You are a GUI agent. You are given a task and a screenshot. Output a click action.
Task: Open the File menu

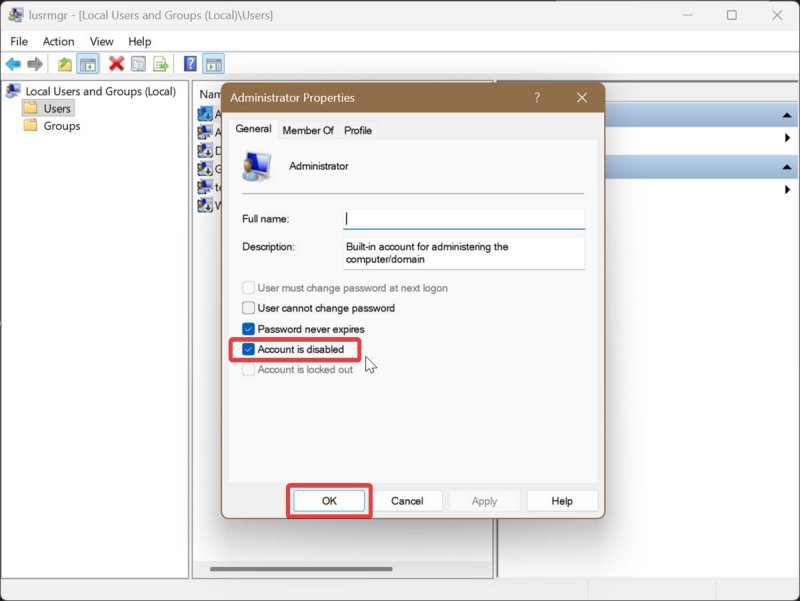[x=19, y=41]
